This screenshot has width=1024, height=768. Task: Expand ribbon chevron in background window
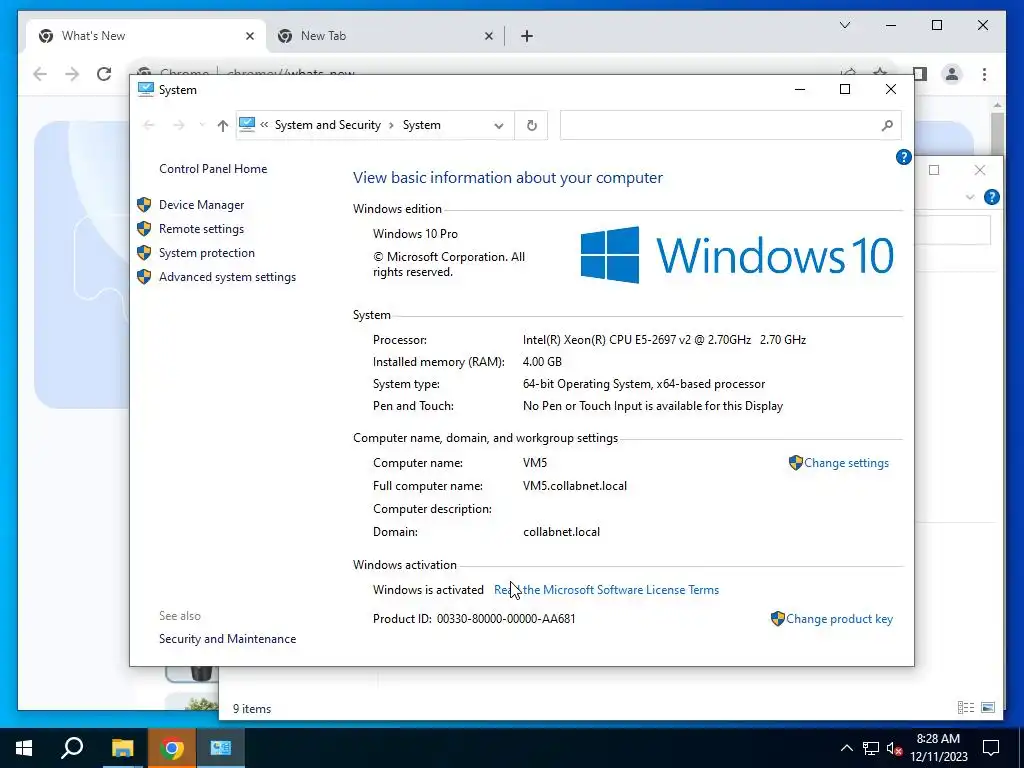tap(970, 197)
